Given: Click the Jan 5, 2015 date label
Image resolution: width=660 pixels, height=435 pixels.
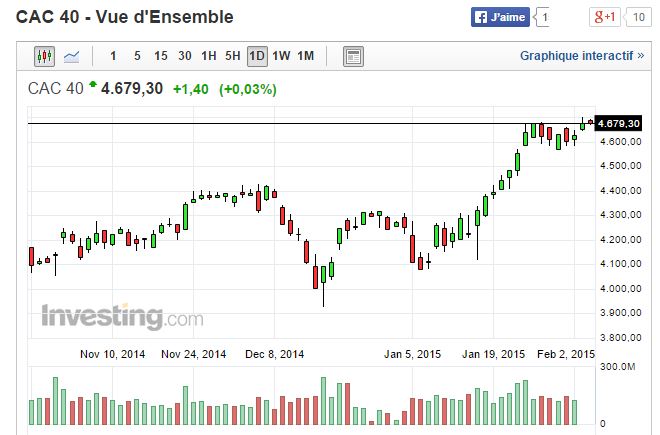Looking at the screenshot, I should [x=413, y=354].
